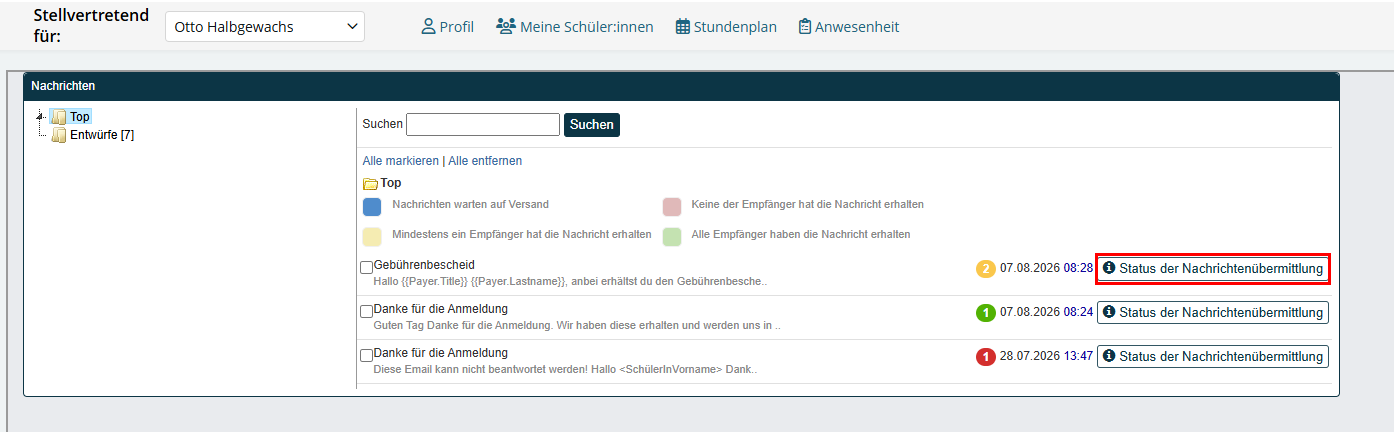Click legend text Alle Empfänger haben die Nachricht
The image size is (1394, 432).
[801, 234]
